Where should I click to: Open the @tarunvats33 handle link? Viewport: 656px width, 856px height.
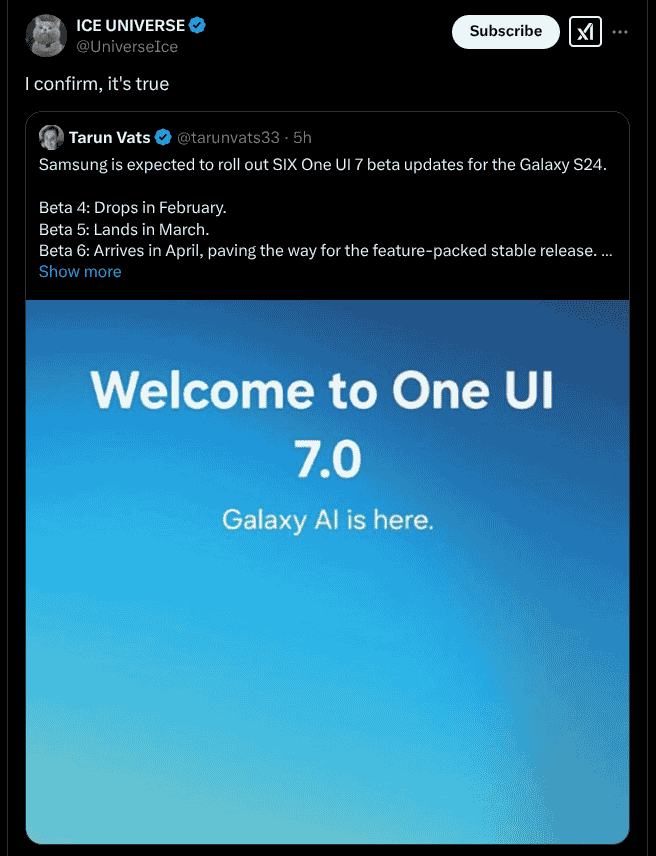228,138
